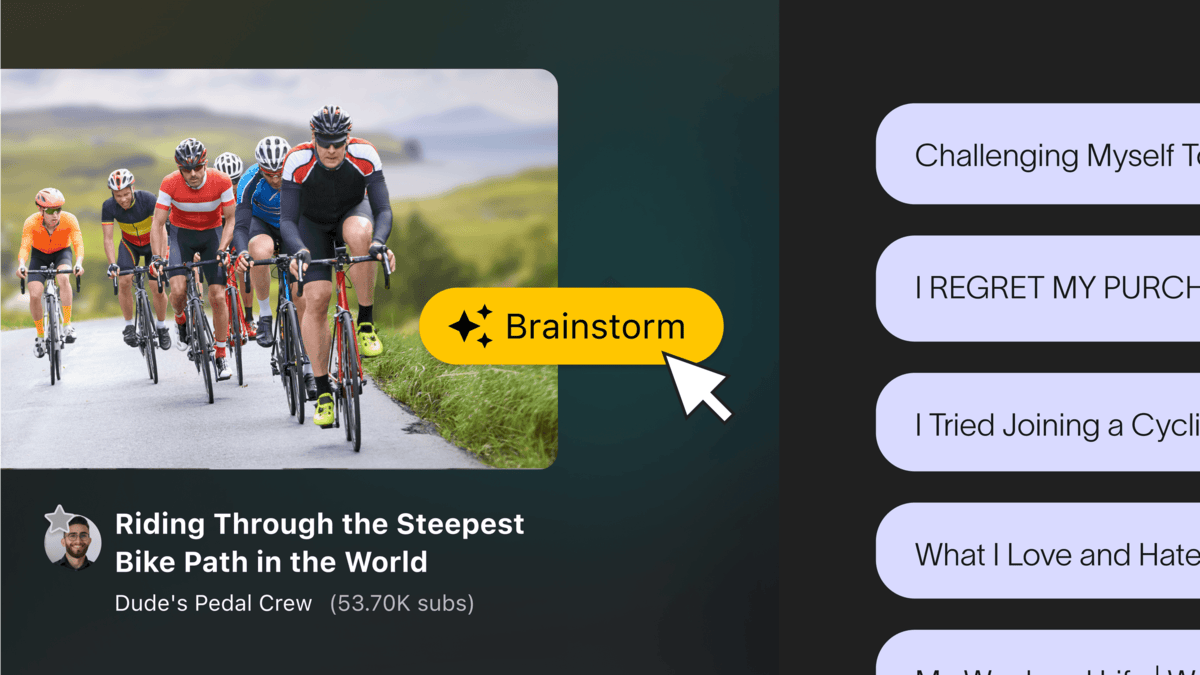Visit the Dude's Pedal Crew channel name
The image size is (1200, 675).
coord(214,603)
